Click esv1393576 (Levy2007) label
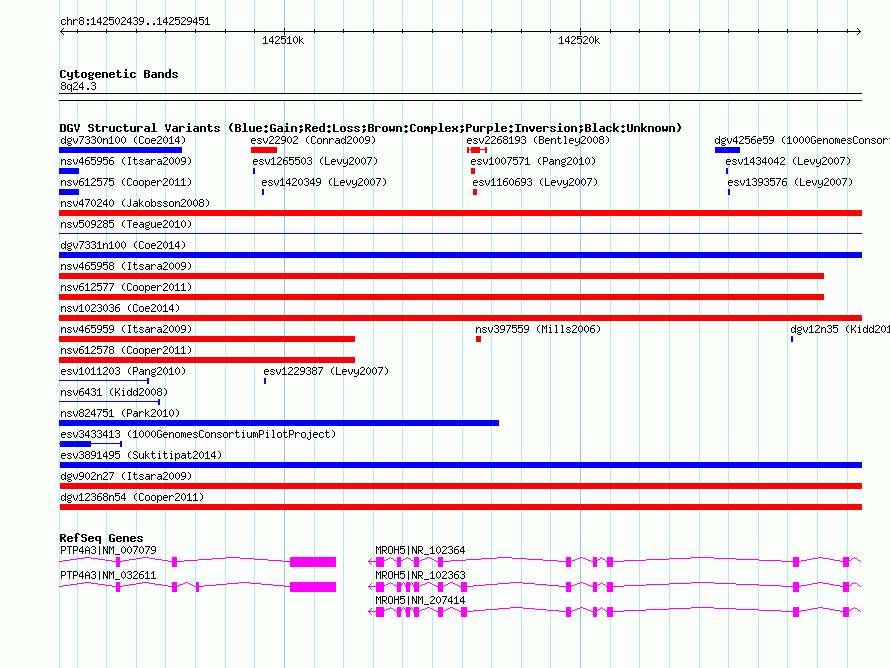The image size is (890, 668). coord(790,182)
